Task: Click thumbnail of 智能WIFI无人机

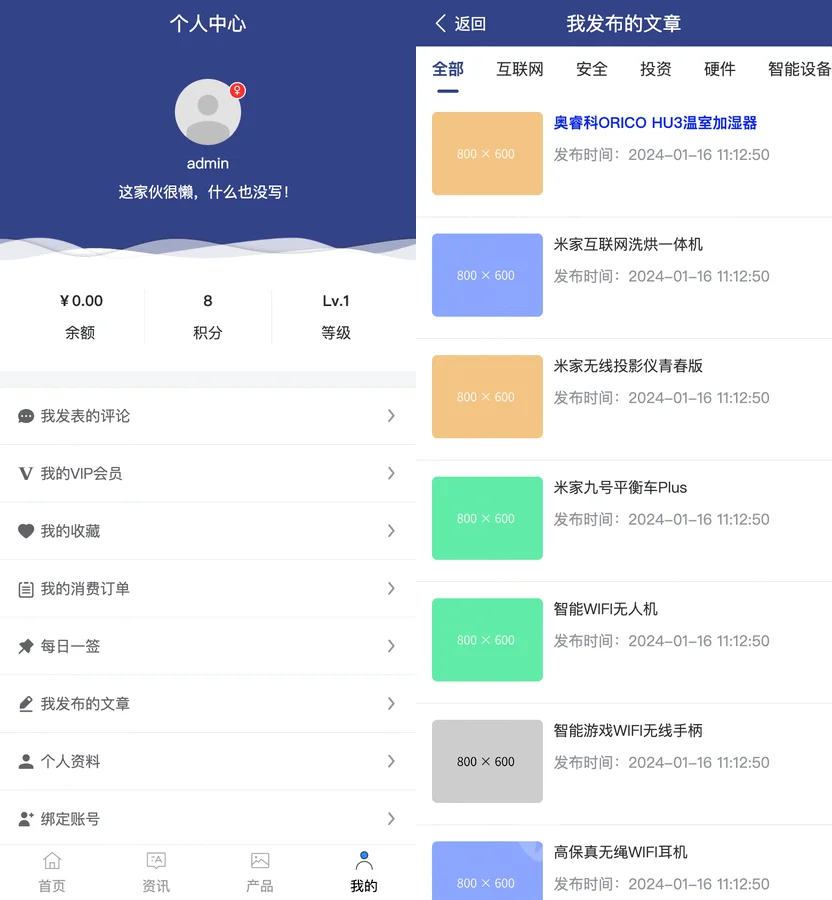Action: [487, 639]
